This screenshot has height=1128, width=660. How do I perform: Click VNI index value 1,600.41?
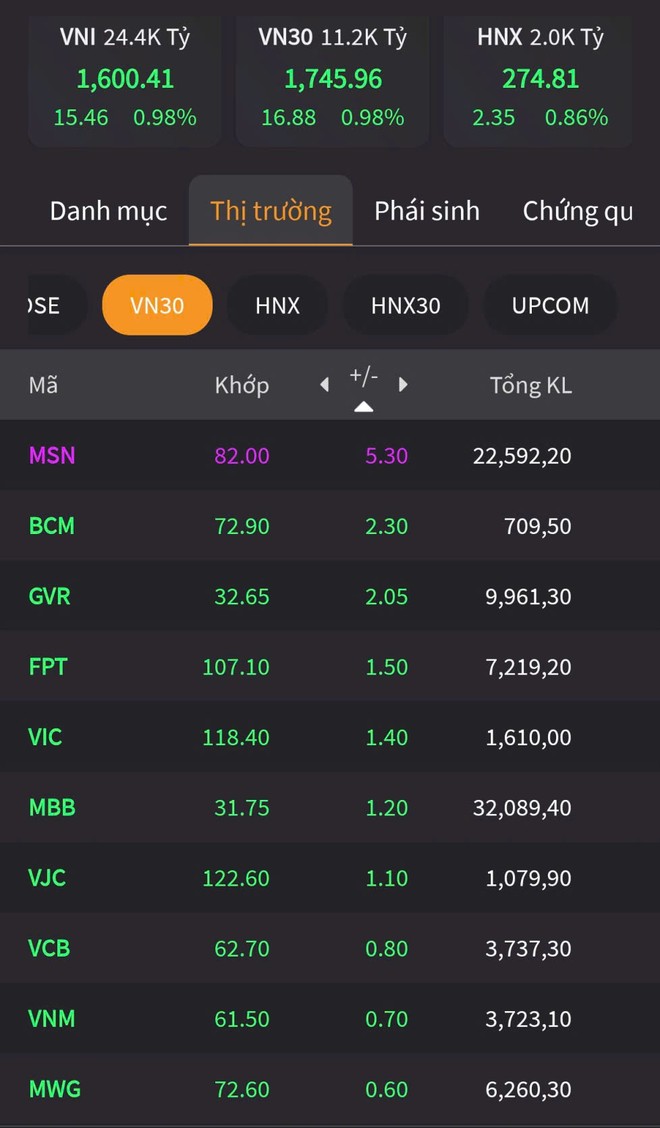[125, 79]
